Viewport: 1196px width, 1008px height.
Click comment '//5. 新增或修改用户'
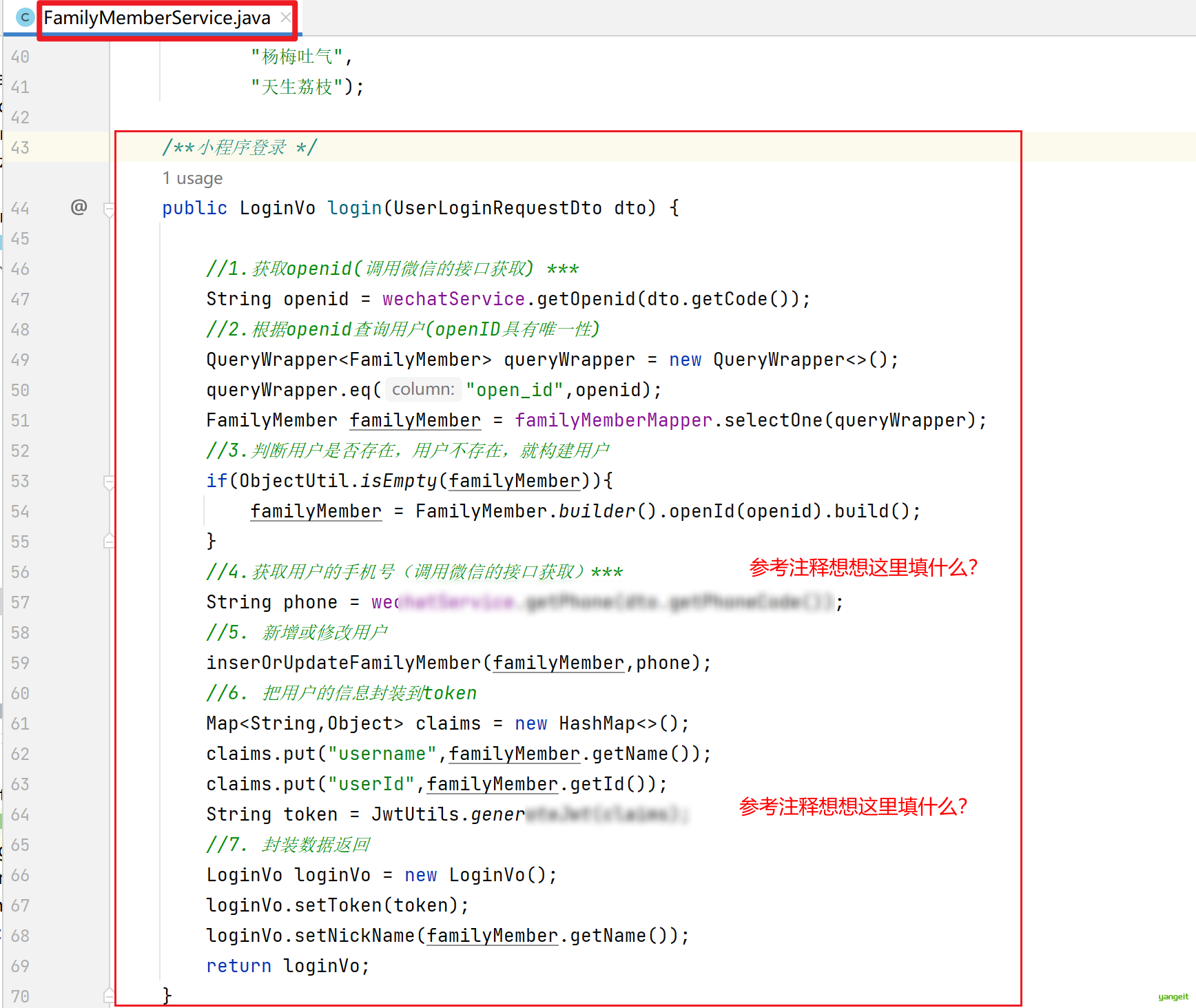click(297, 632)
